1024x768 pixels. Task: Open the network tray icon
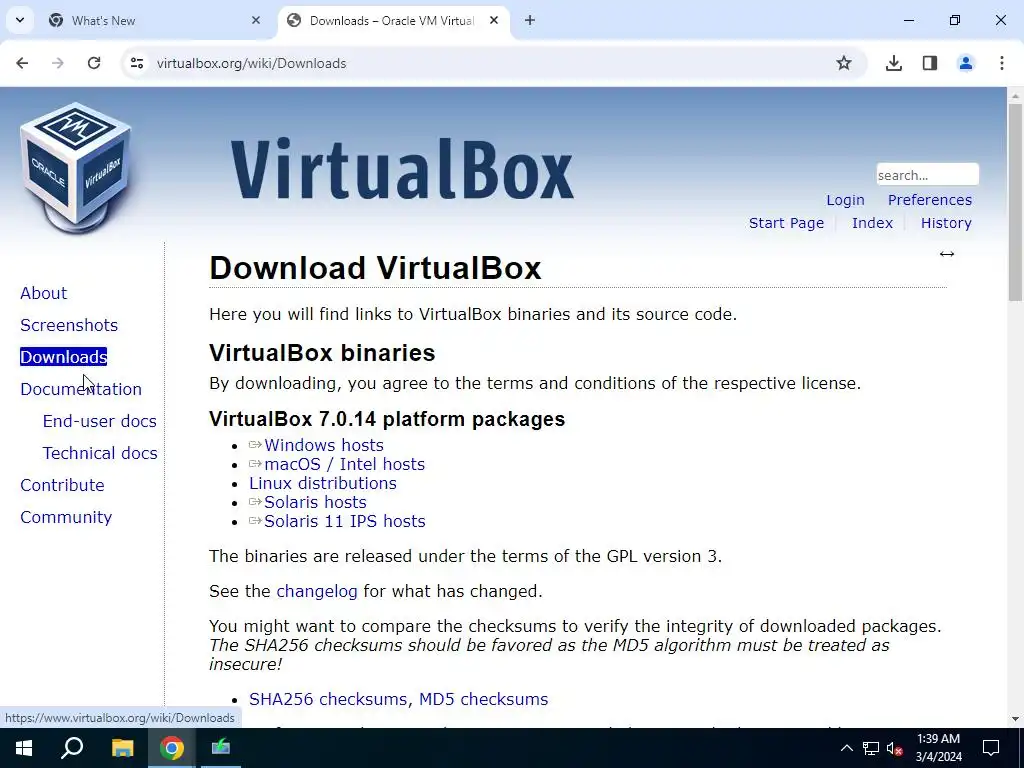click(871, 748)
